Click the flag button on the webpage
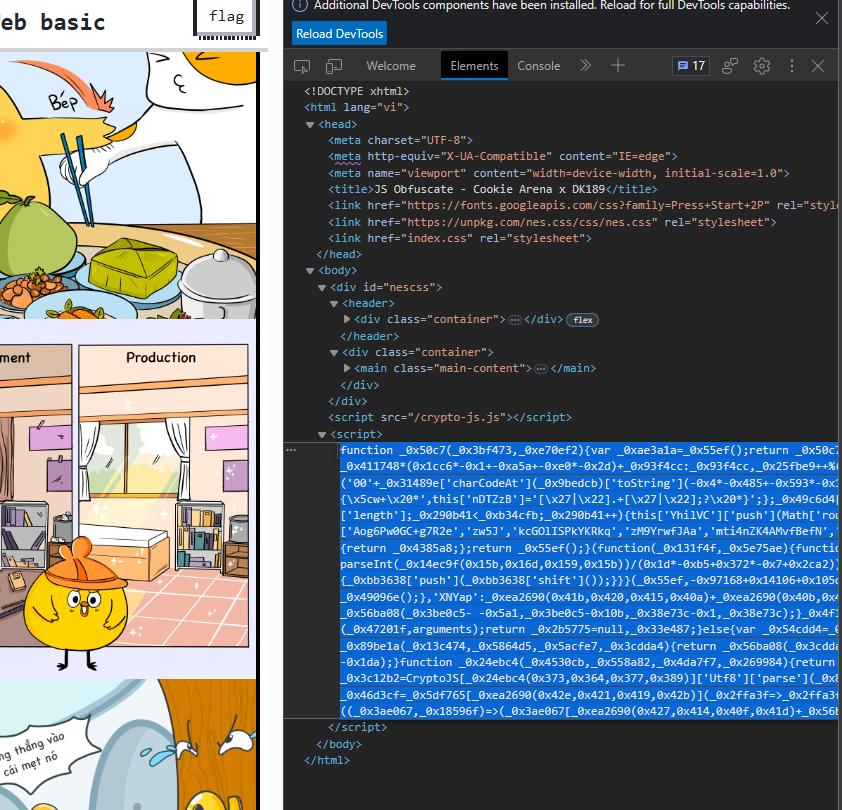842x810 pixels. 226,18
